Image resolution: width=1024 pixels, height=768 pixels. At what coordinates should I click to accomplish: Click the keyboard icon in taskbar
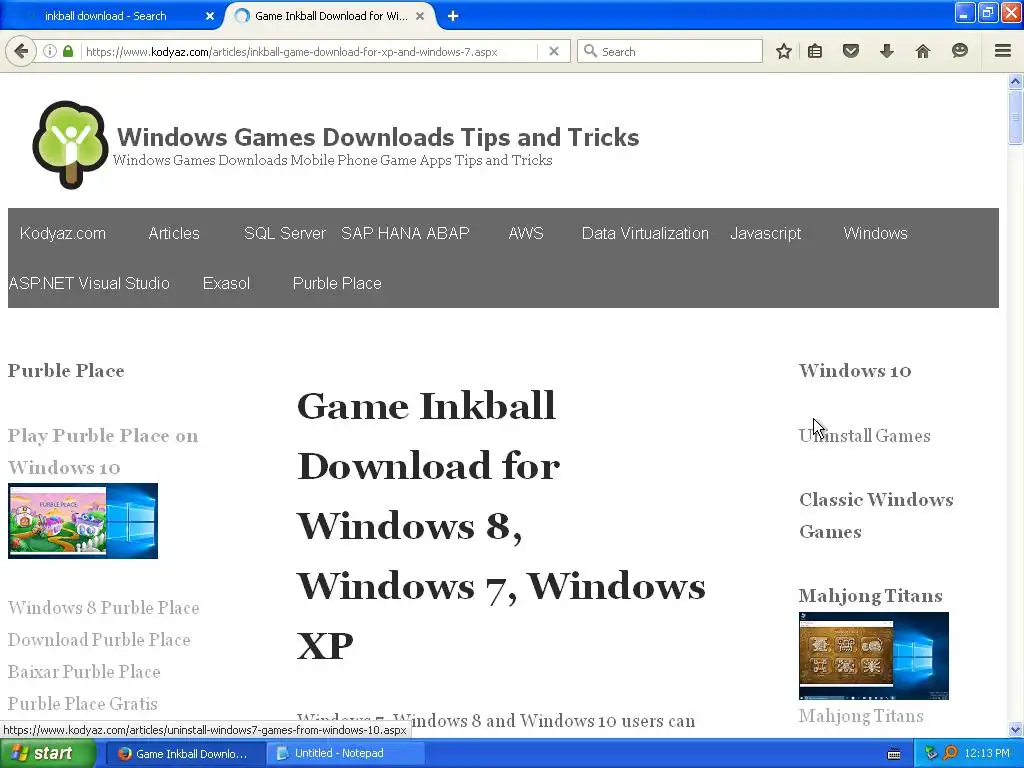894,754
